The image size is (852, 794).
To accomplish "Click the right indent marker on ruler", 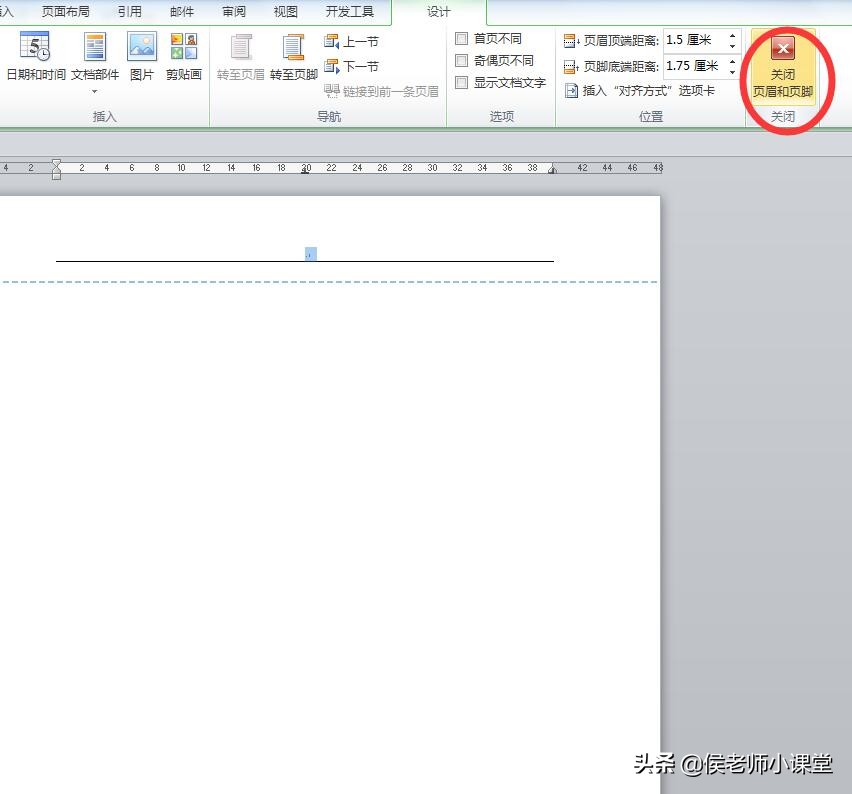I will click(552, 170).
